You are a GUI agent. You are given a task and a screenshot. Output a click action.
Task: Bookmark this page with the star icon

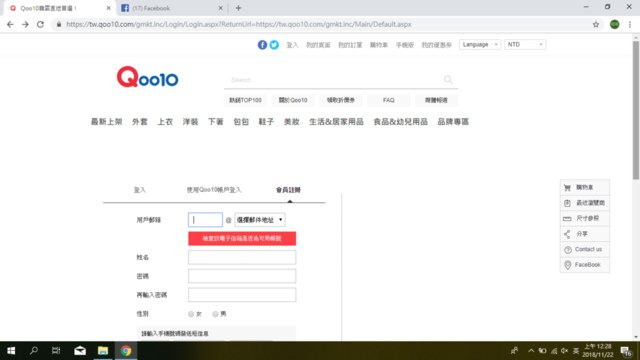point(596,24)
